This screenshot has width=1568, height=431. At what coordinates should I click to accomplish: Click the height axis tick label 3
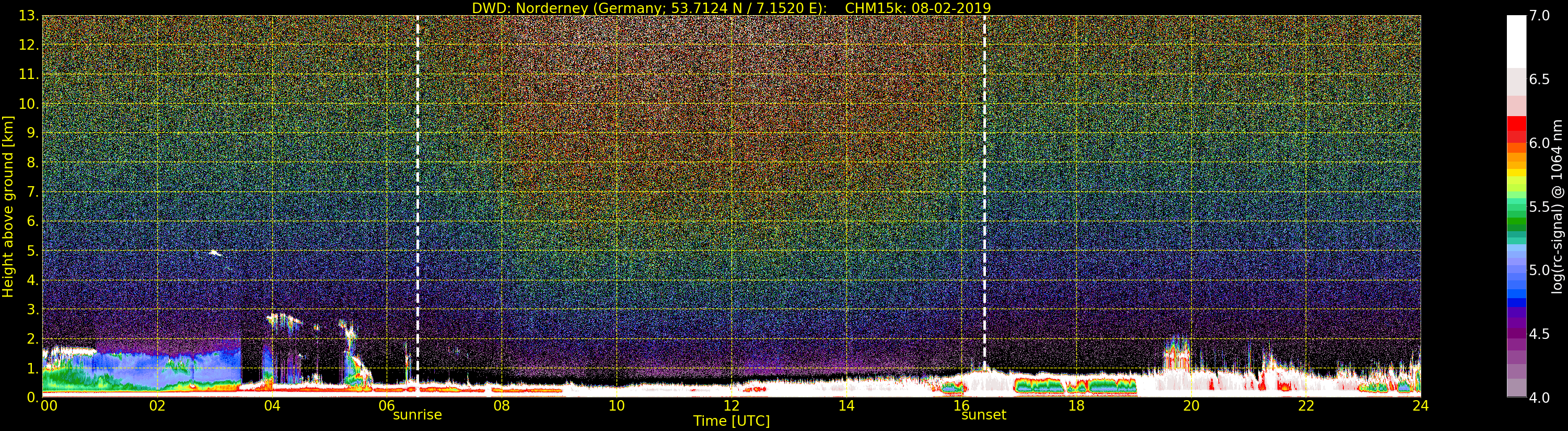pyautogui.click(x=32, y=309)
